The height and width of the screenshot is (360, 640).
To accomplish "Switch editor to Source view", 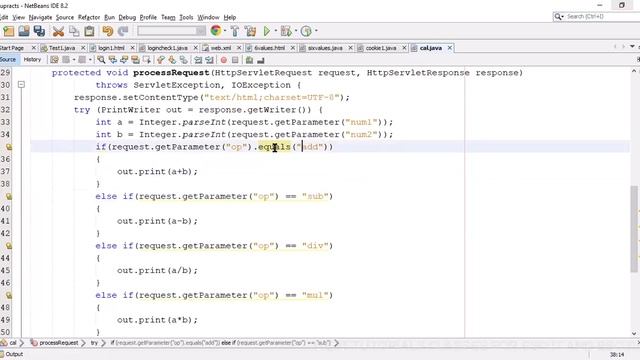I will [8, 60].
